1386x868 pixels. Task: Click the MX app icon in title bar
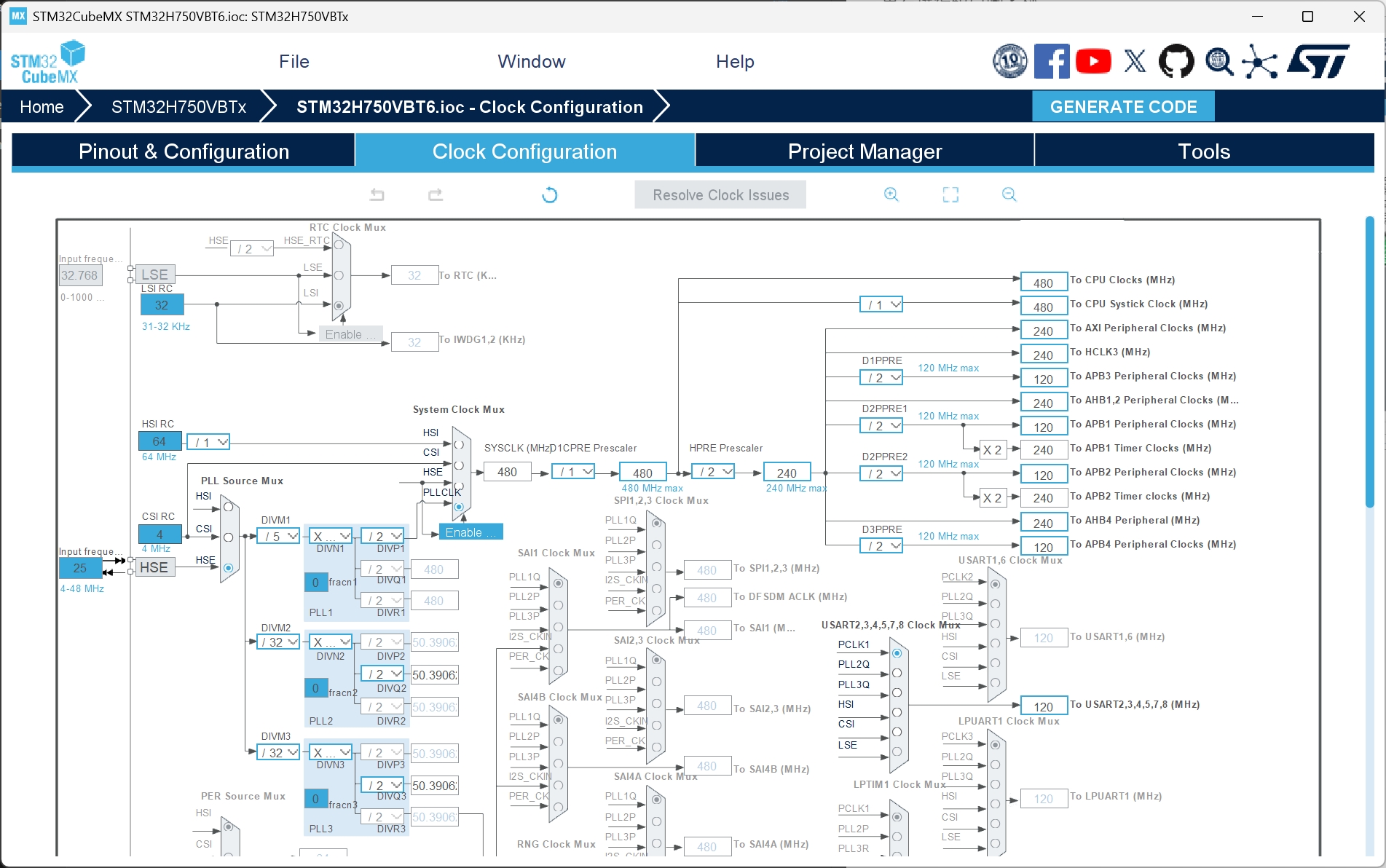18,16
